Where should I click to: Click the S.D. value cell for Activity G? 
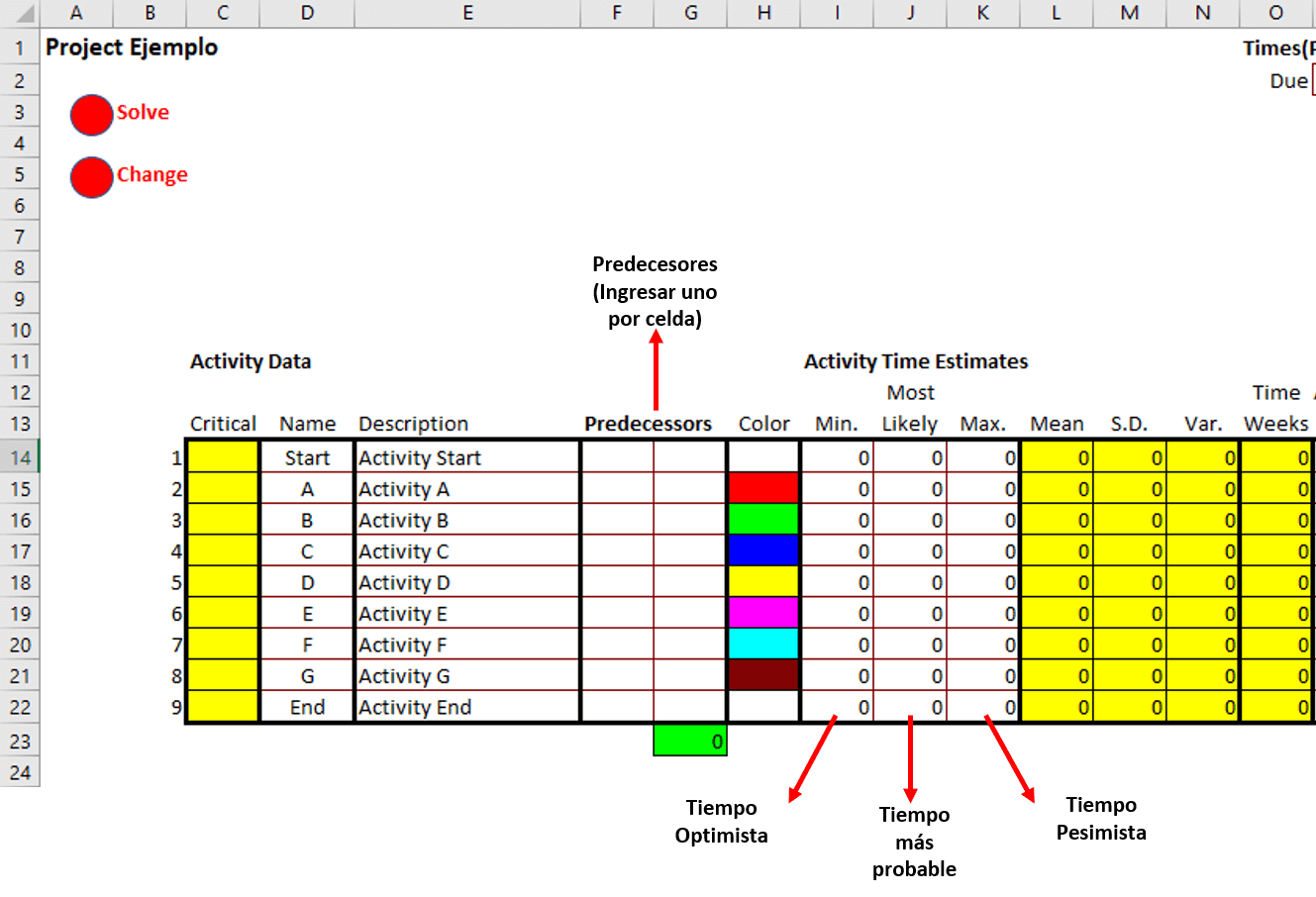click(1130, 675)
